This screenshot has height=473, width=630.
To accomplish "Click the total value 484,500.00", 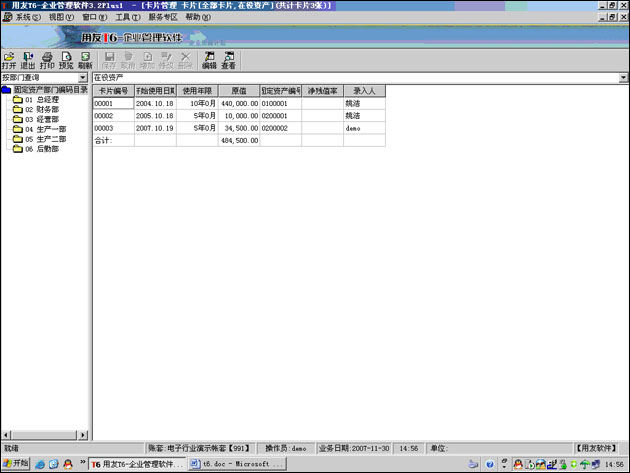I will [x=239, y=141].
